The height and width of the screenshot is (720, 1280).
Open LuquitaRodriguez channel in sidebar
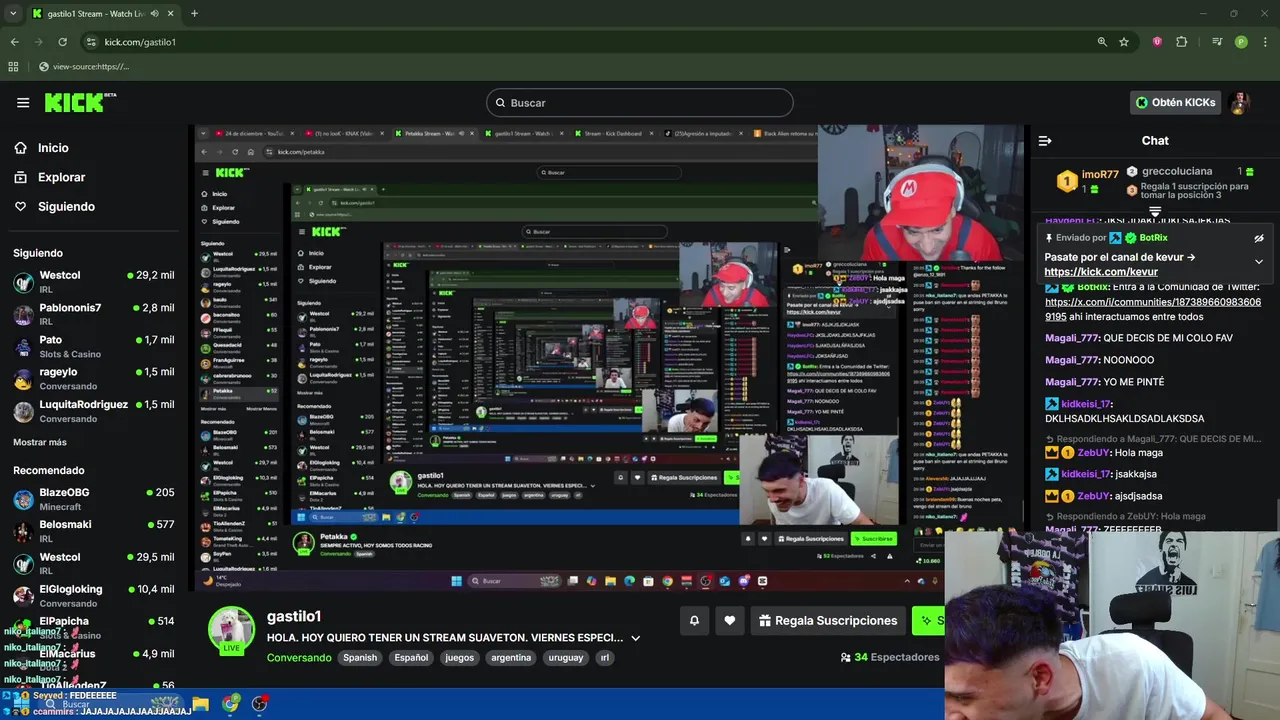[x=94, y=410]
